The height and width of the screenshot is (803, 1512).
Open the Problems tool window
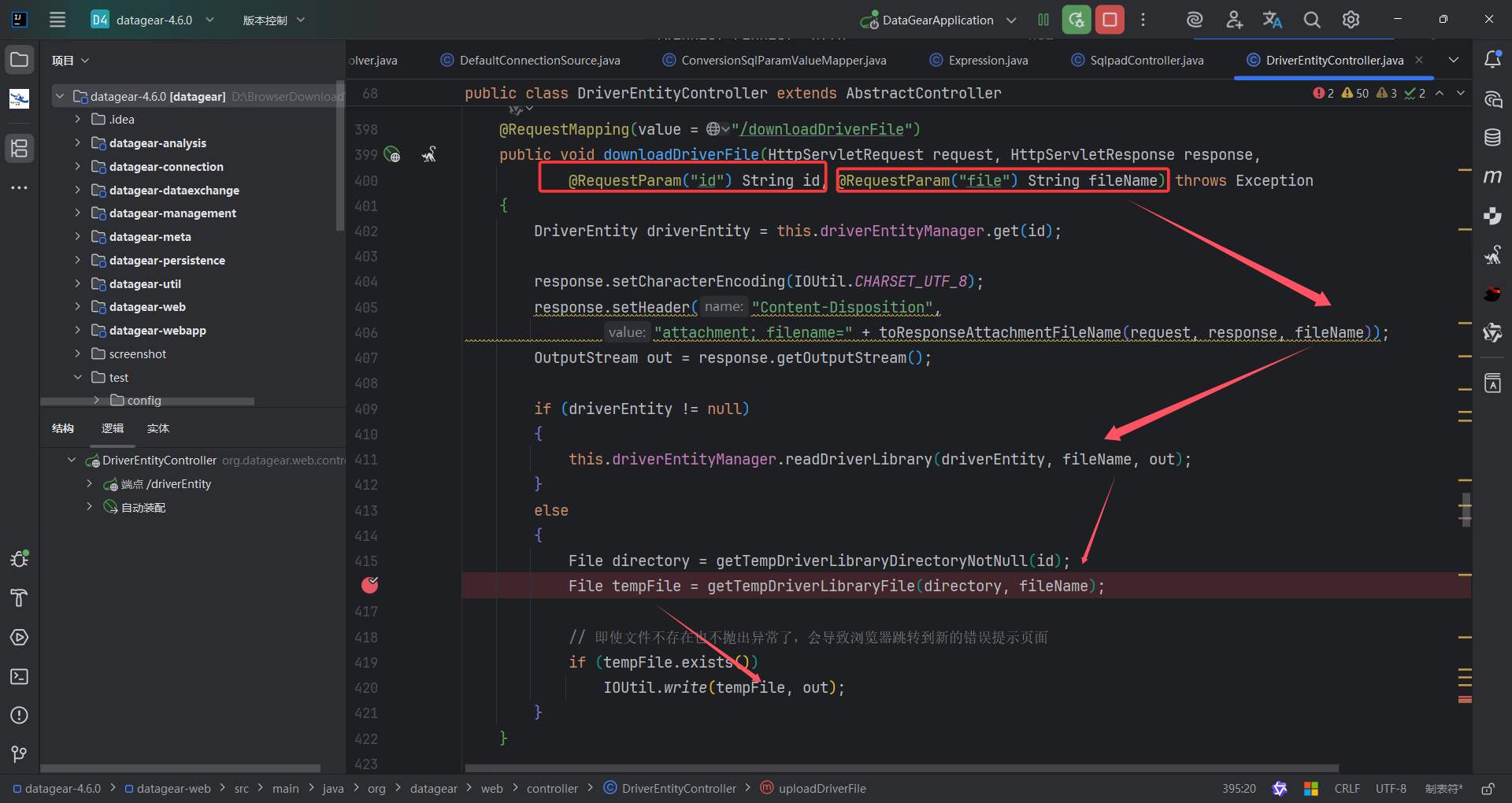pos(20,716)
